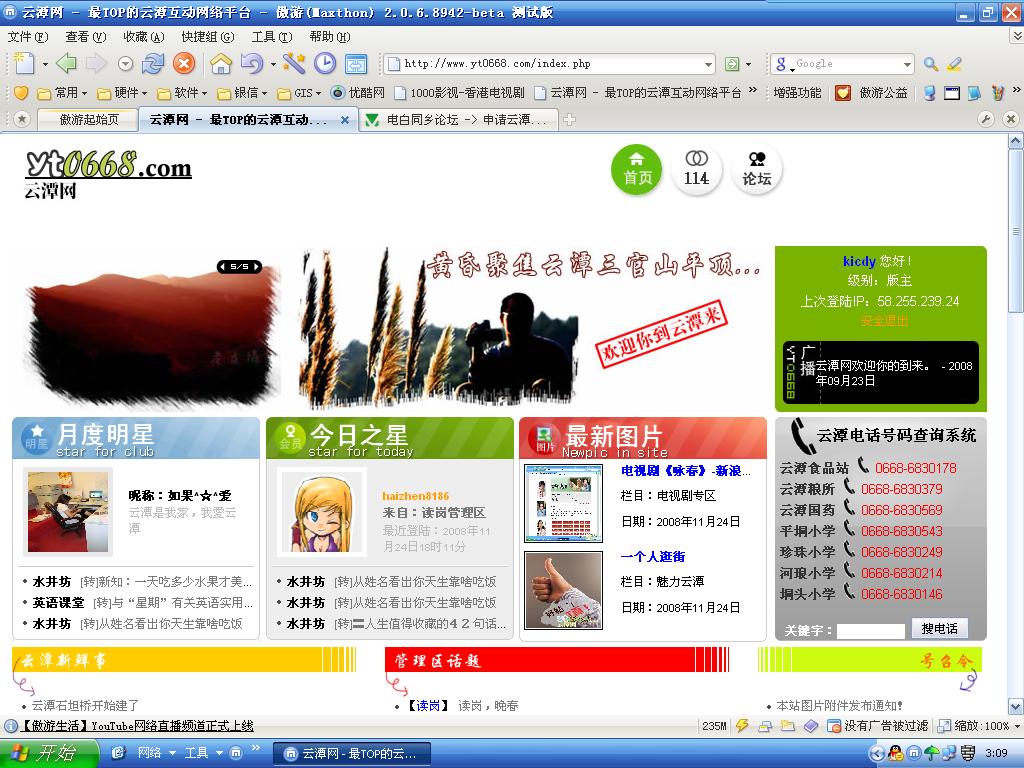Click the add new tab button
This screenshot has width=1024, height=768.
click(569, 120)
